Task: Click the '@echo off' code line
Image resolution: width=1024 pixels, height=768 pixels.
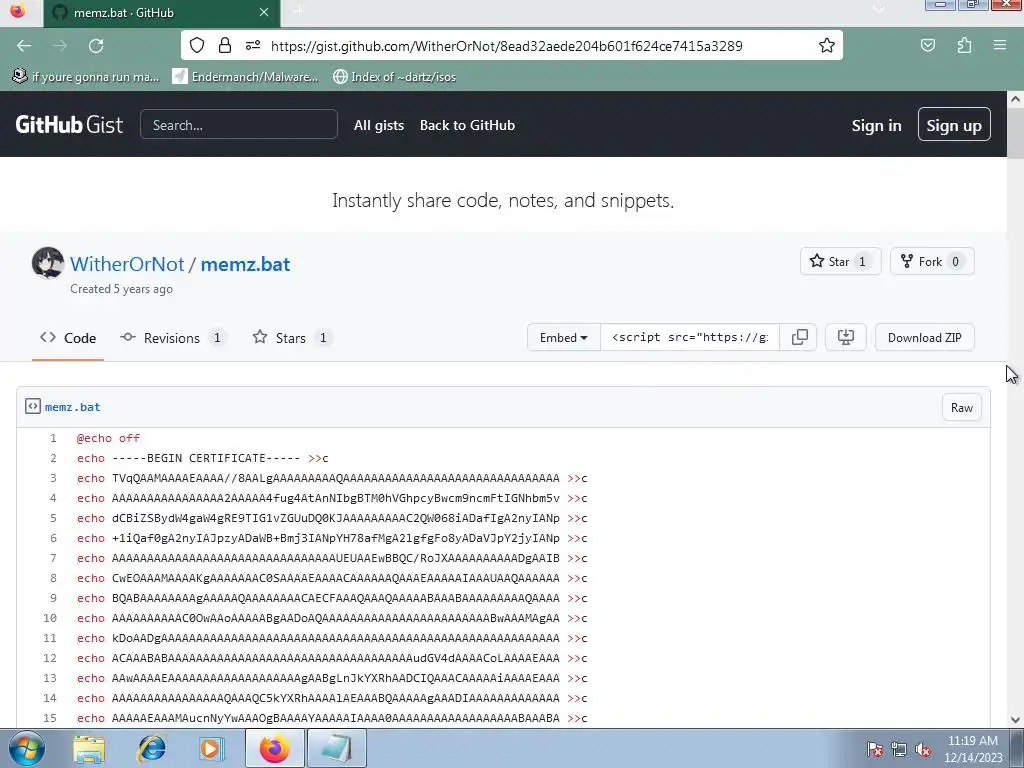Action: 108,438
